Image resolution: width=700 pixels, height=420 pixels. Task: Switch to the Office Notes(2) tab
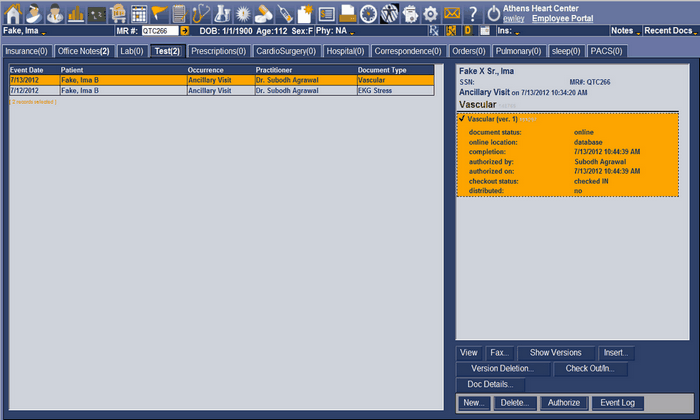tap(83, 51)
